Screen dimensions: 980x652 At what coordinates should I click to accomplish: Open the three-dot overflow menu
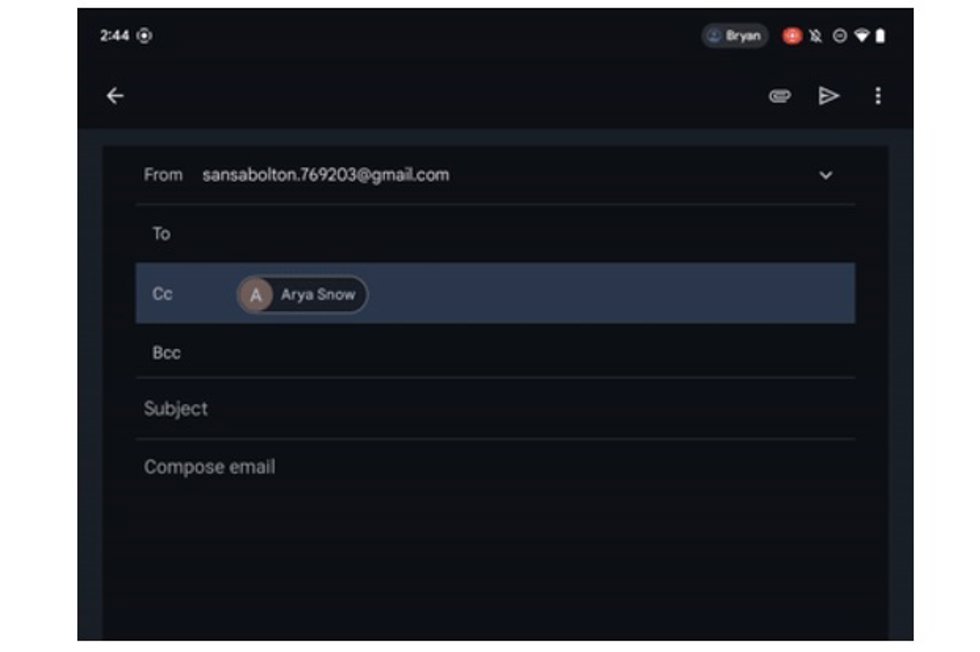click(x=878, y=96)
